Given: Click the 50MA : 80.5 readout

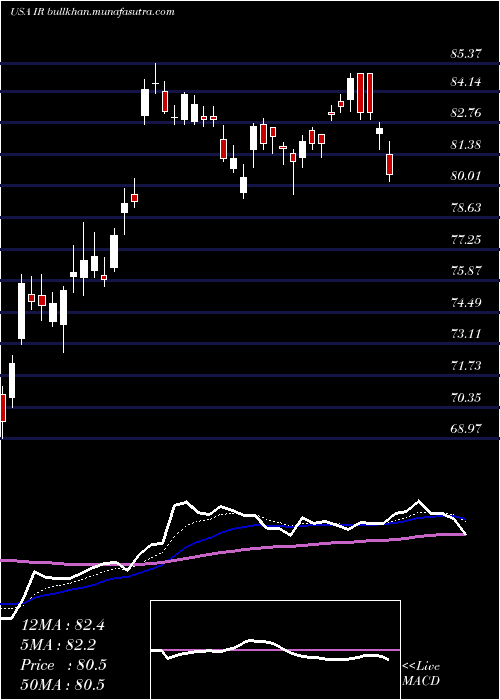Looking at the screenshot, I should point(62,685).
